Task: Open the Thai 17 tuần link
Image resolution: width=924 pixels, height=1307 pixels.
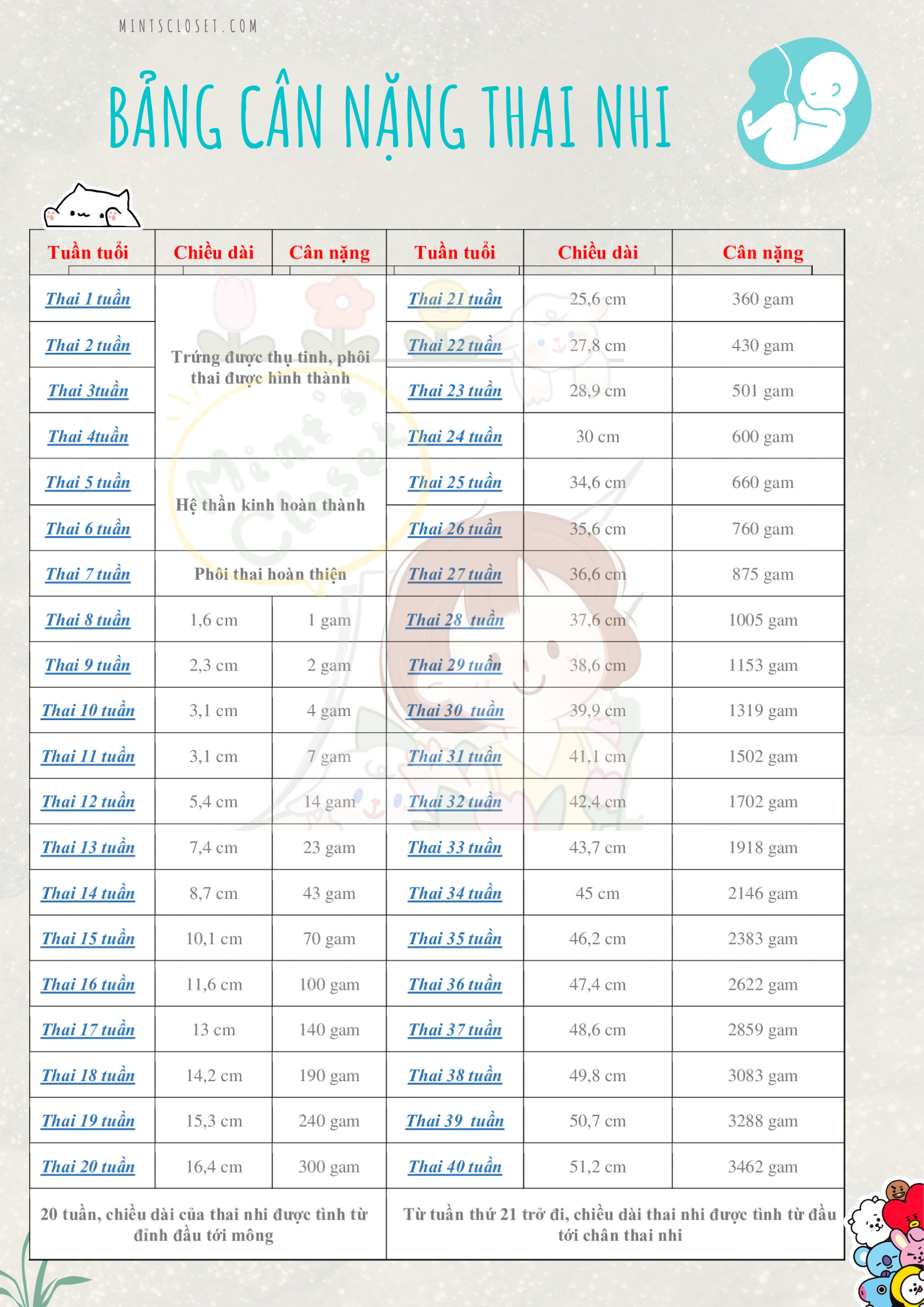Action: pos(88,1030)
